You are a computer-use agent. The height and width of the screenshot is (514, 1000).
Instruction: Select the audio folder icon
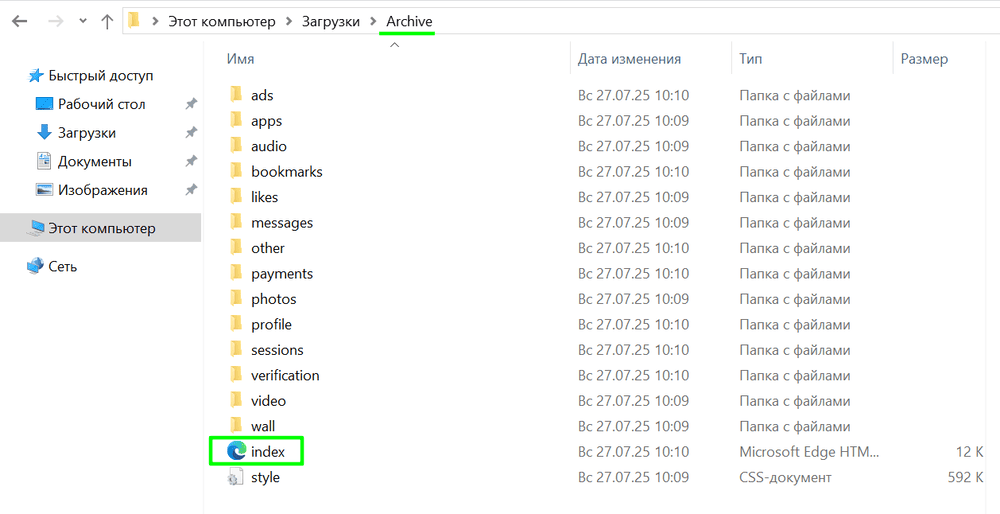coord(236,145)
